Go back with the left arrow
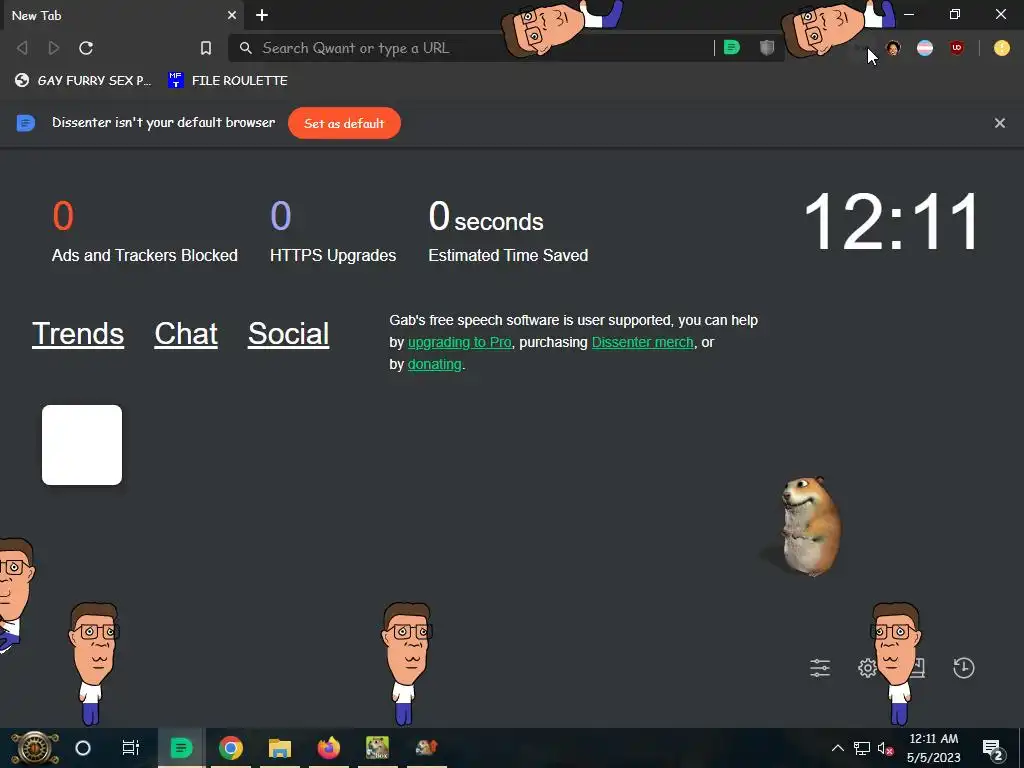 22,48
